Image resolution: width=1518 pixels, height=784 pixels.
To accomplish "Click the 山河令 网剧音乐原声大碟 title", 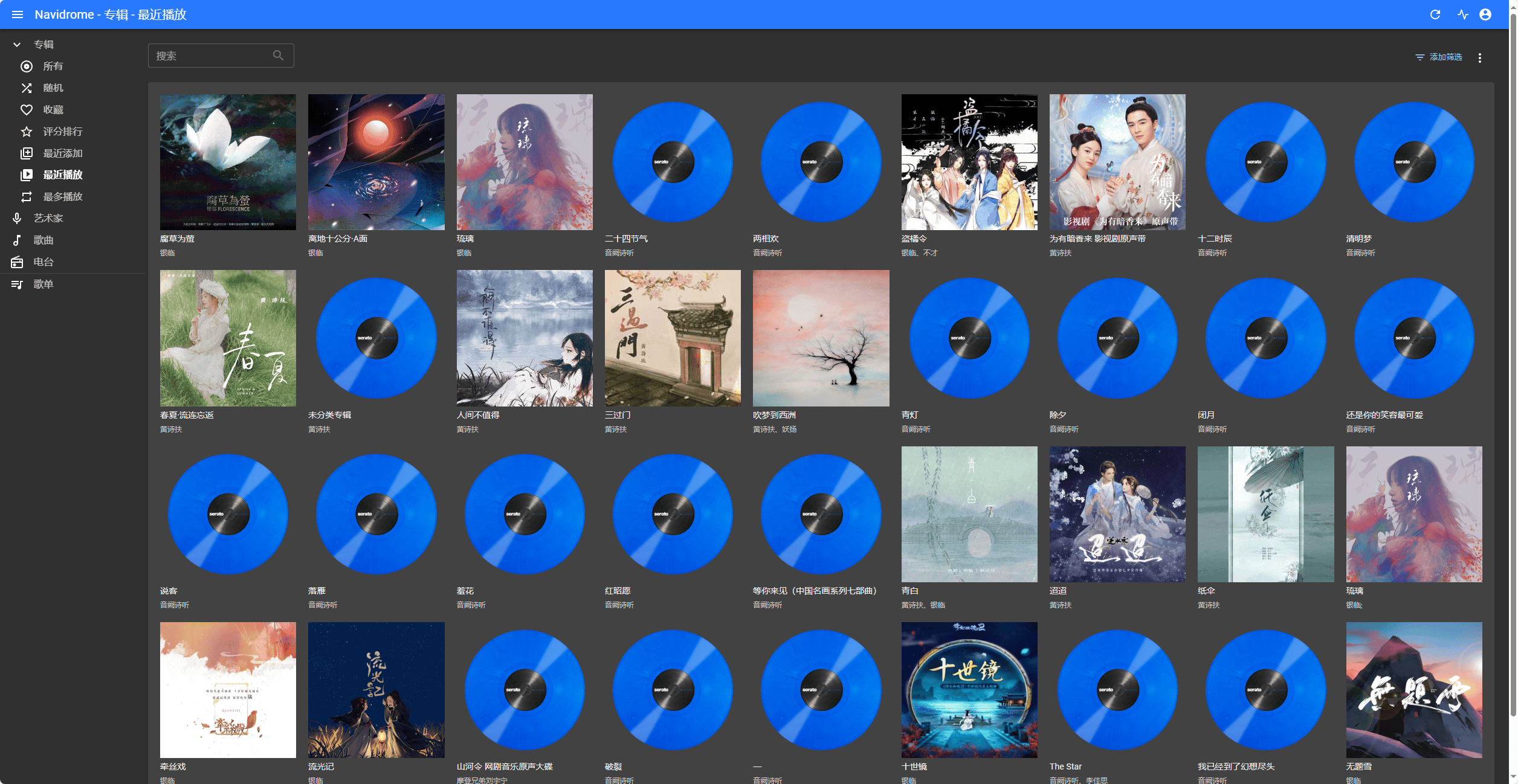I will tap(505, 766).
